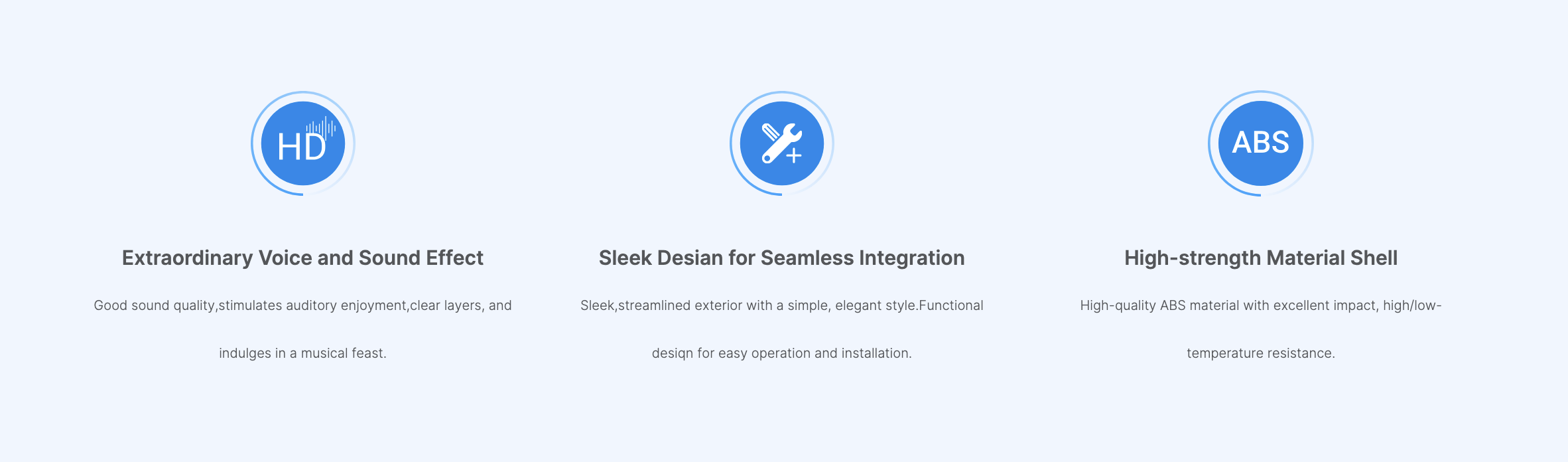Select the Extraordinary Voice and Sound Effect heading
Screen dimensions: 1568x462
coord(302,258)
